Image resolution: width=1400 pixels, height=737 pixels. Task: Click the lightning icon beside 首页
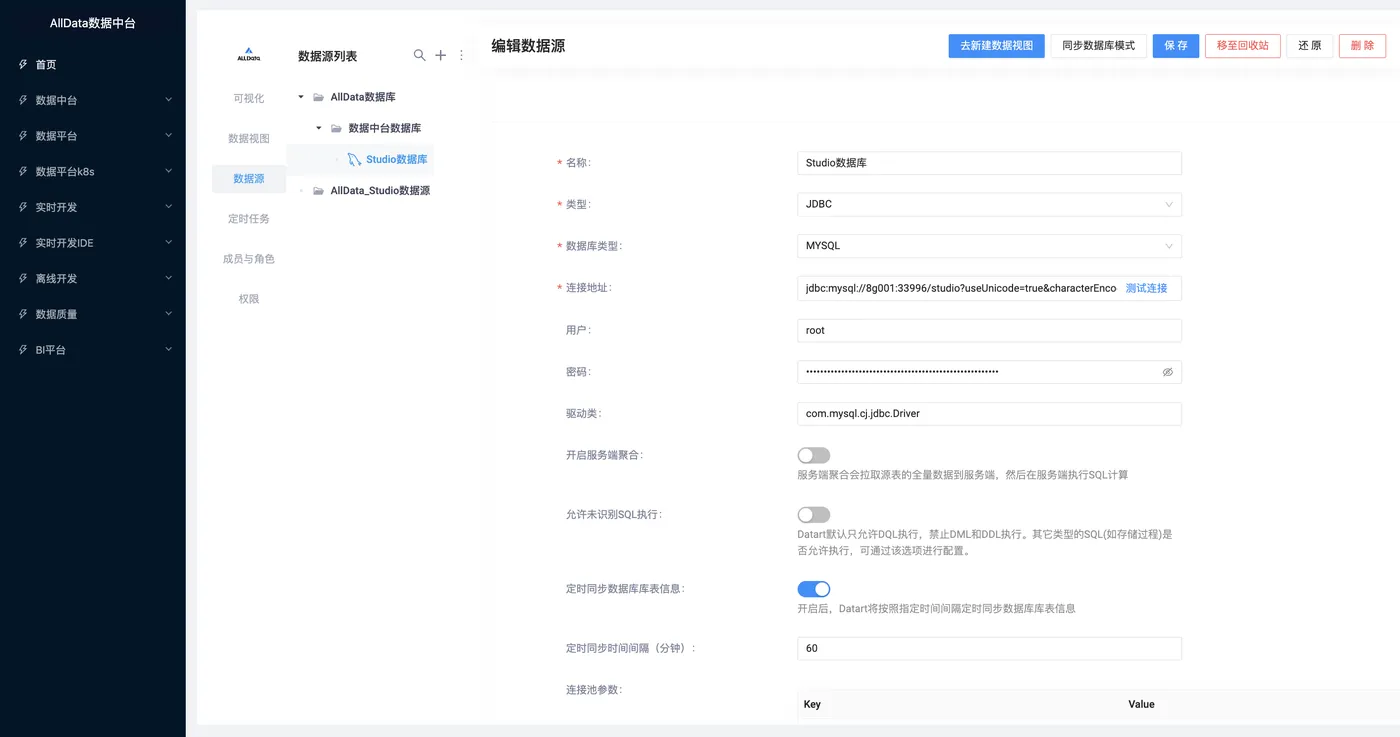coord(23,64)
